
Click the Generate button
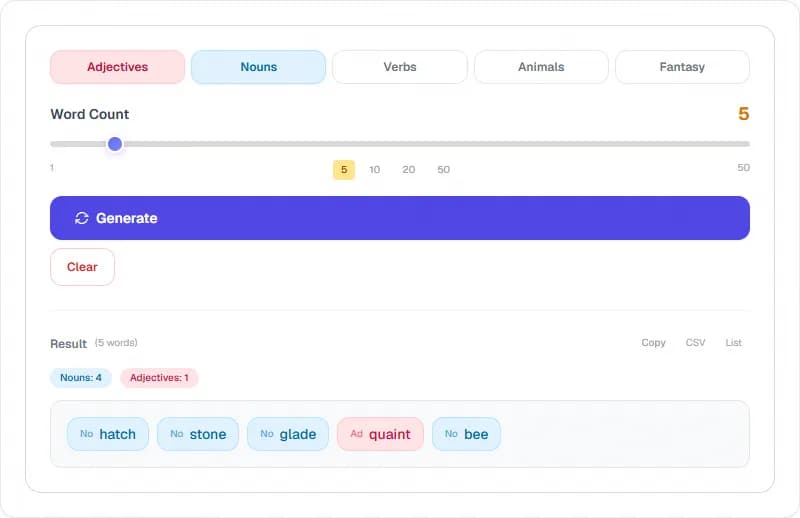[400, 218]
